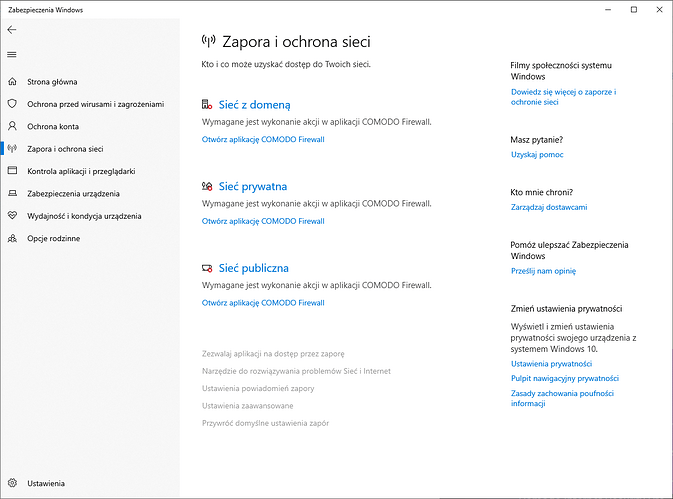Open Zasady zachowania poufności informacji
The height and width of the screenshot is (499, 673).
point(562,398)
